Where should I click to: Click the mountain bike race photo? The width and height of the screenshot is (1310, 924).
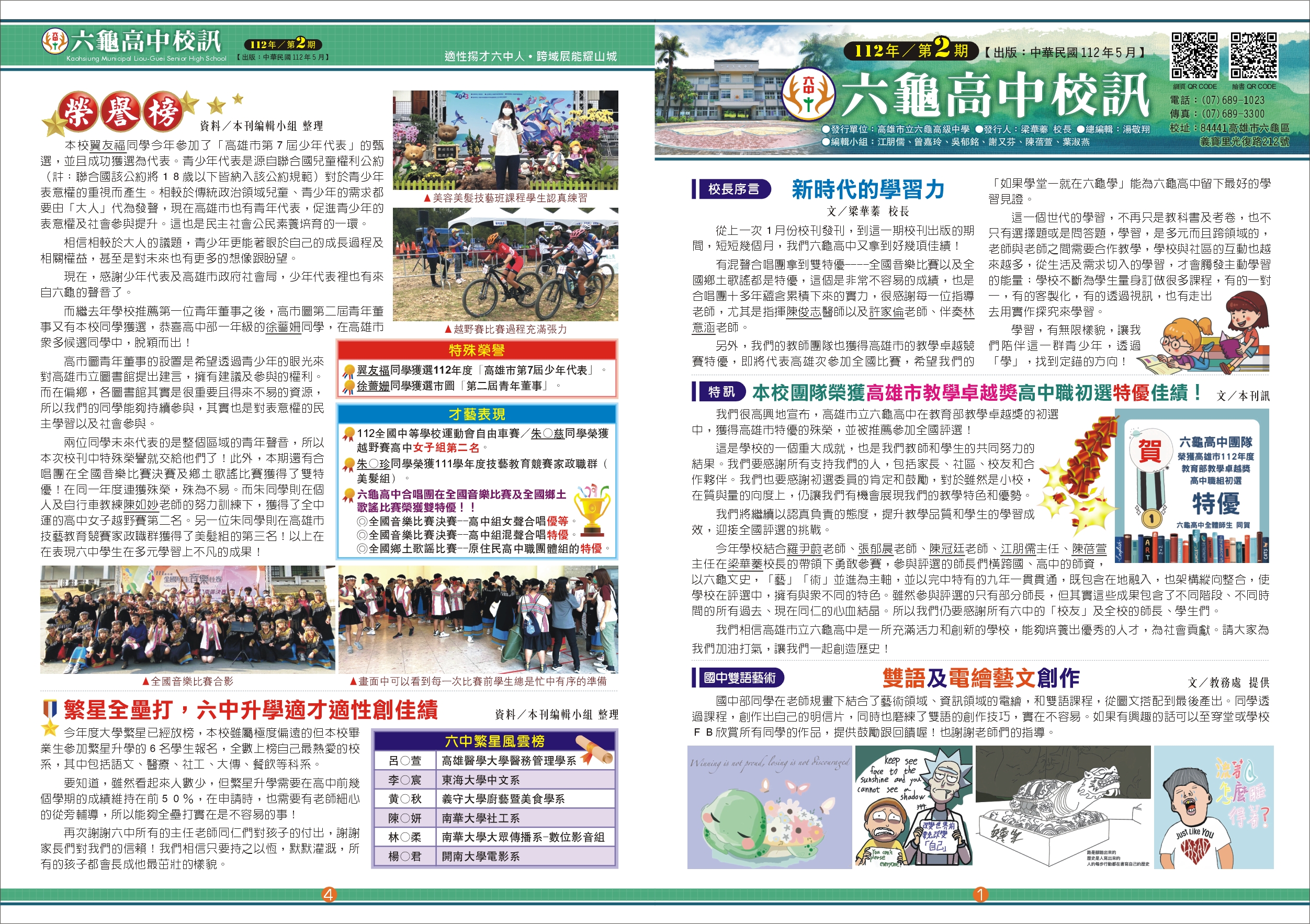pyautogui.click(x=505, y=264)
